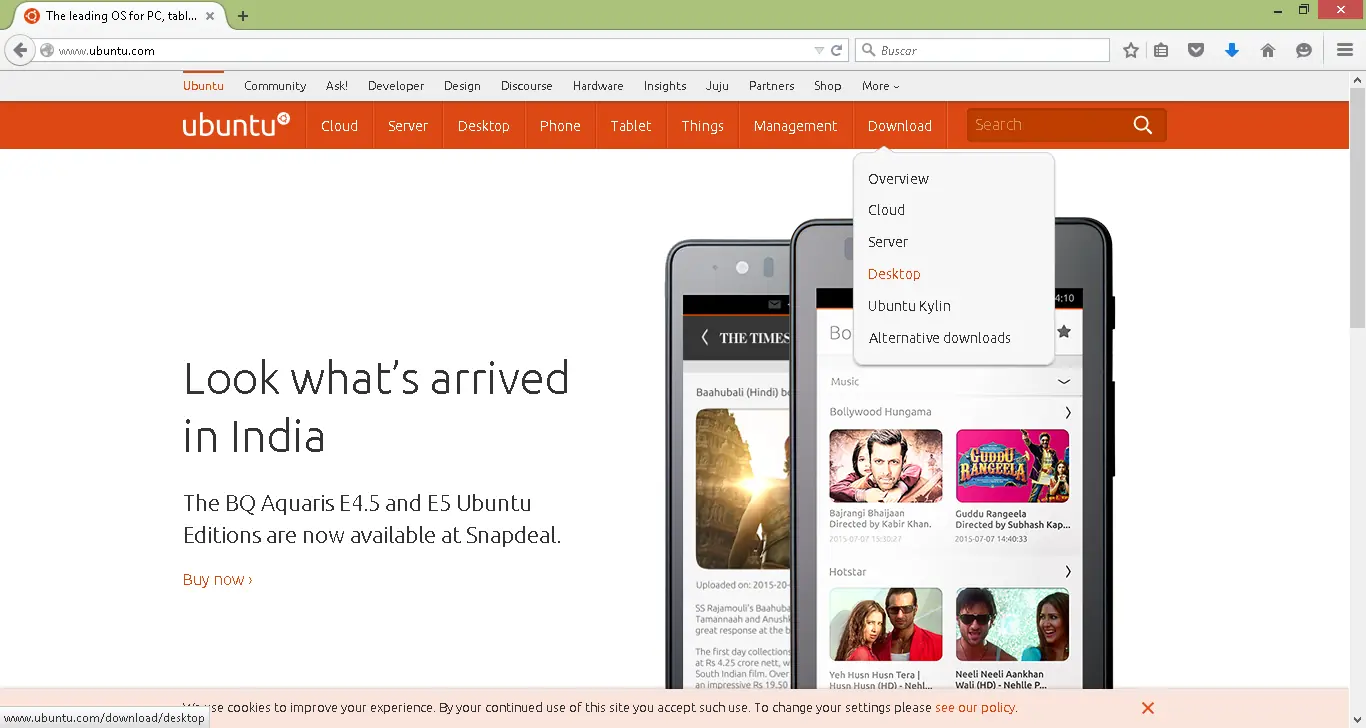Open Server in orange navigation bar
This screenshot has width=1366, height=728.
pyautogui.click(x=408, y=126)
